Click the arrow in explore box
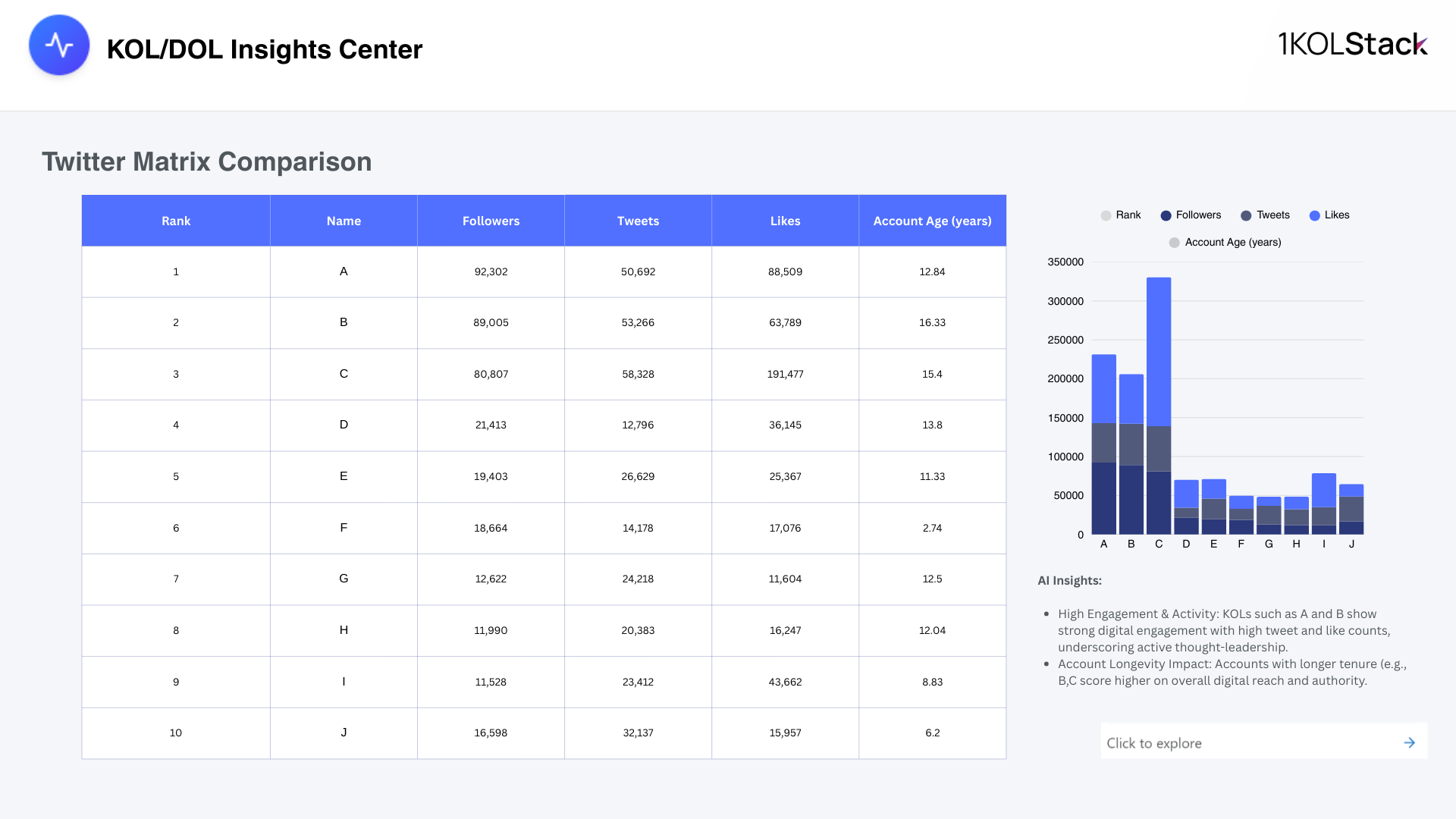The height and width of the screenshot is (819, 1456). tap(1409, 742)
